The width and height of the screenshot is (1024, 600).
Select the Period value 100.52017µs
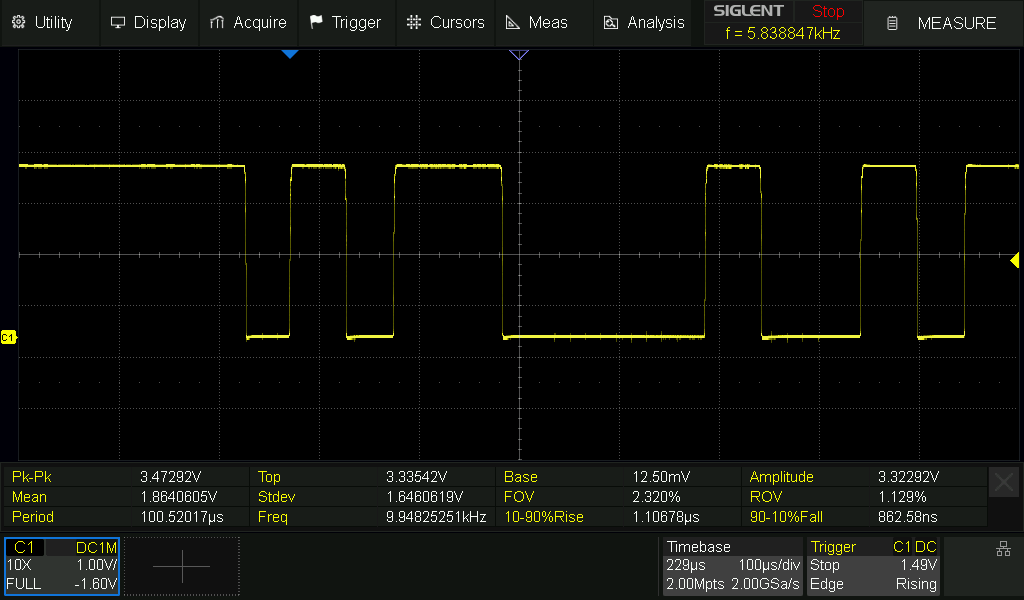pos(182,516)
